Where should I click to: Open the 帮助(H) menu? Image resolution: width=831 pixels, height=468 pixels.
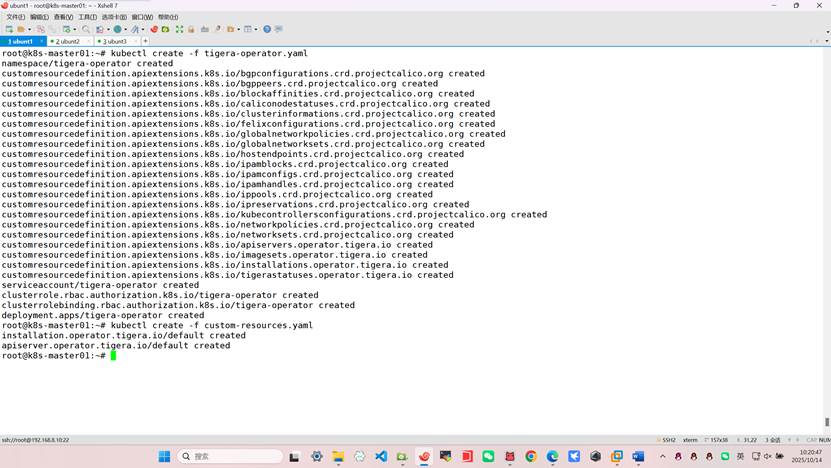[168, 17]
